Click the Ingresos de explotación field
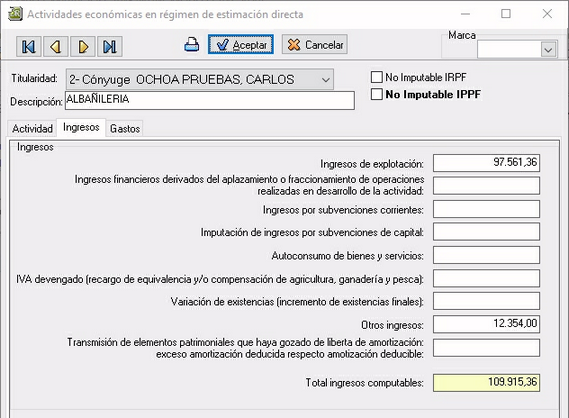This screenshot has height=418, width=569. (486, 163)
